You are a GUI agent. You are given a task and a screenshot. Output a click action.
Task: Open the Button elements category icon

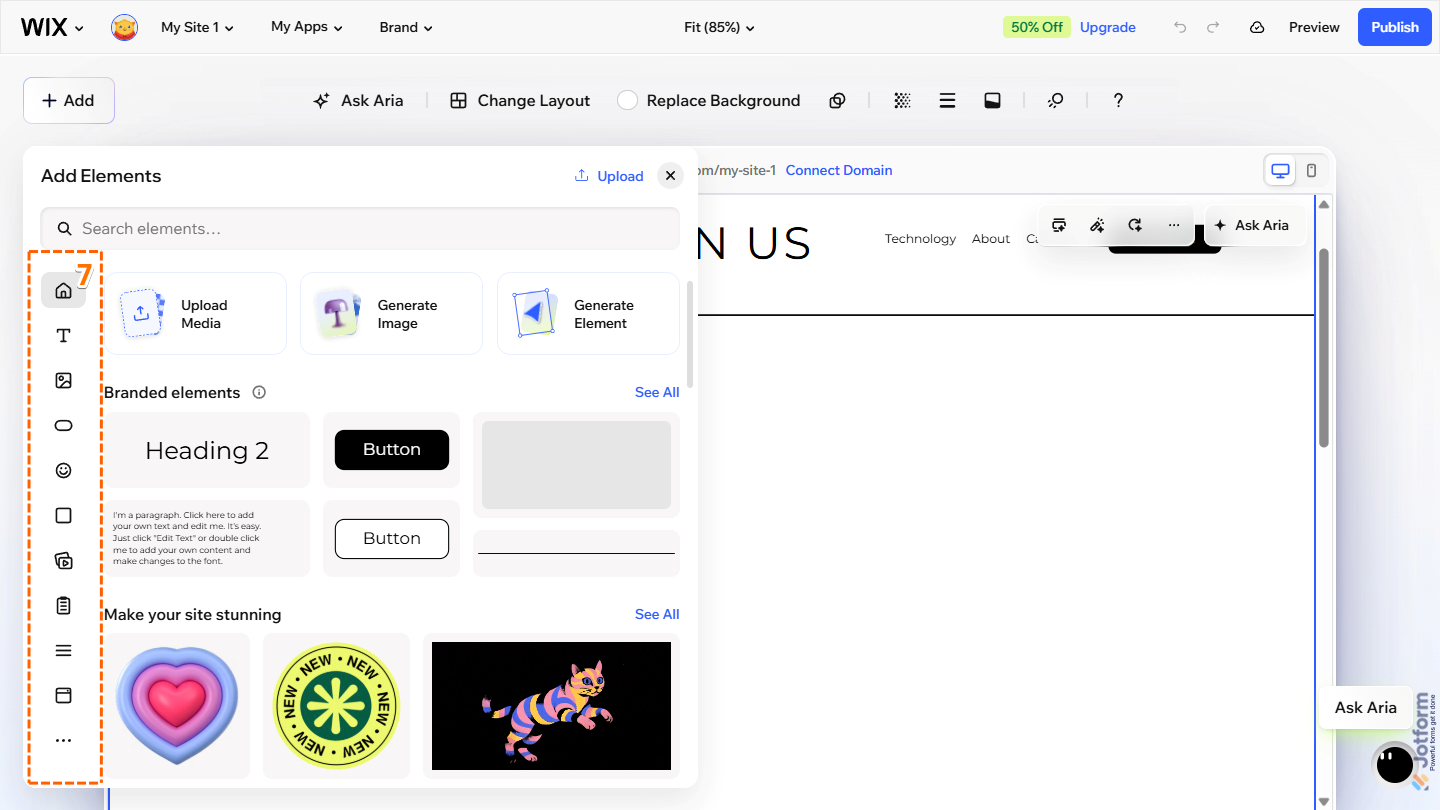(63, 425)
